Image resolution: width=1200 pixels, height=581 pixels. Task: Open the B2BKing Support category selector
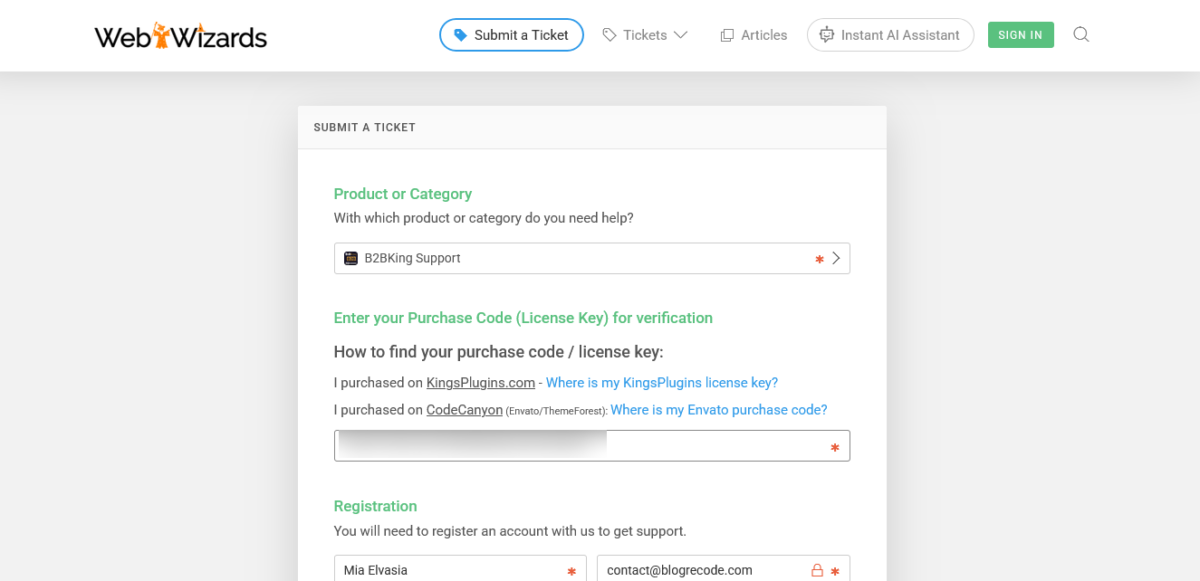tap(592, 258)
